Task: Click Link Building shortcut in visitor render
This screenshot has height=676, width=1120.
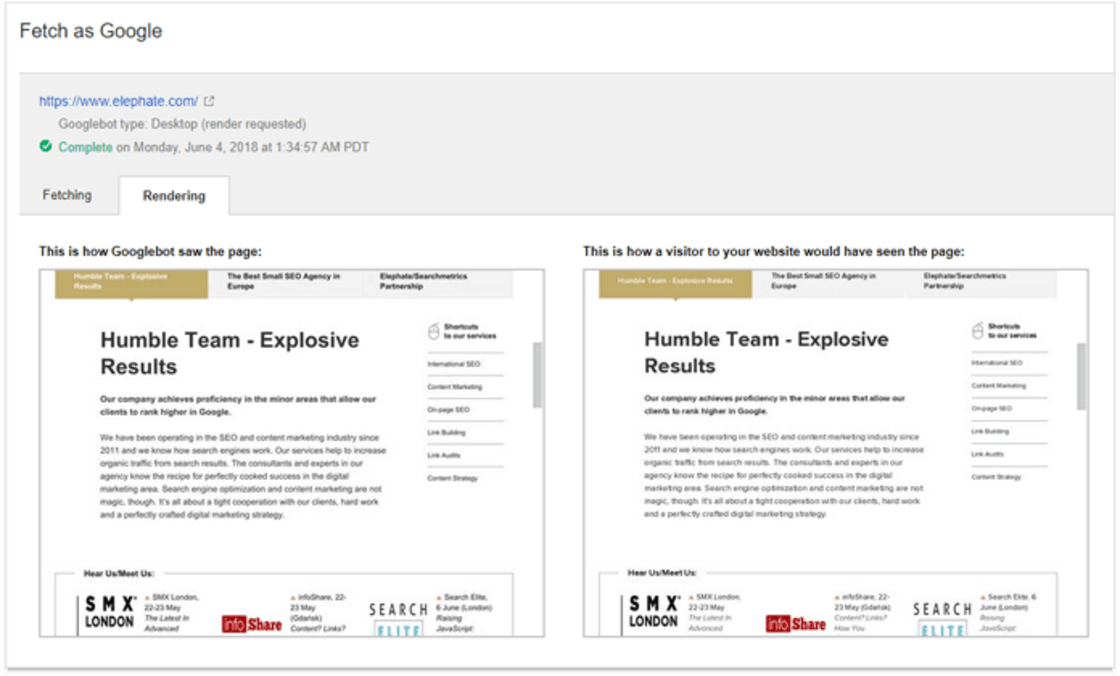Action: tap(992, 431)
